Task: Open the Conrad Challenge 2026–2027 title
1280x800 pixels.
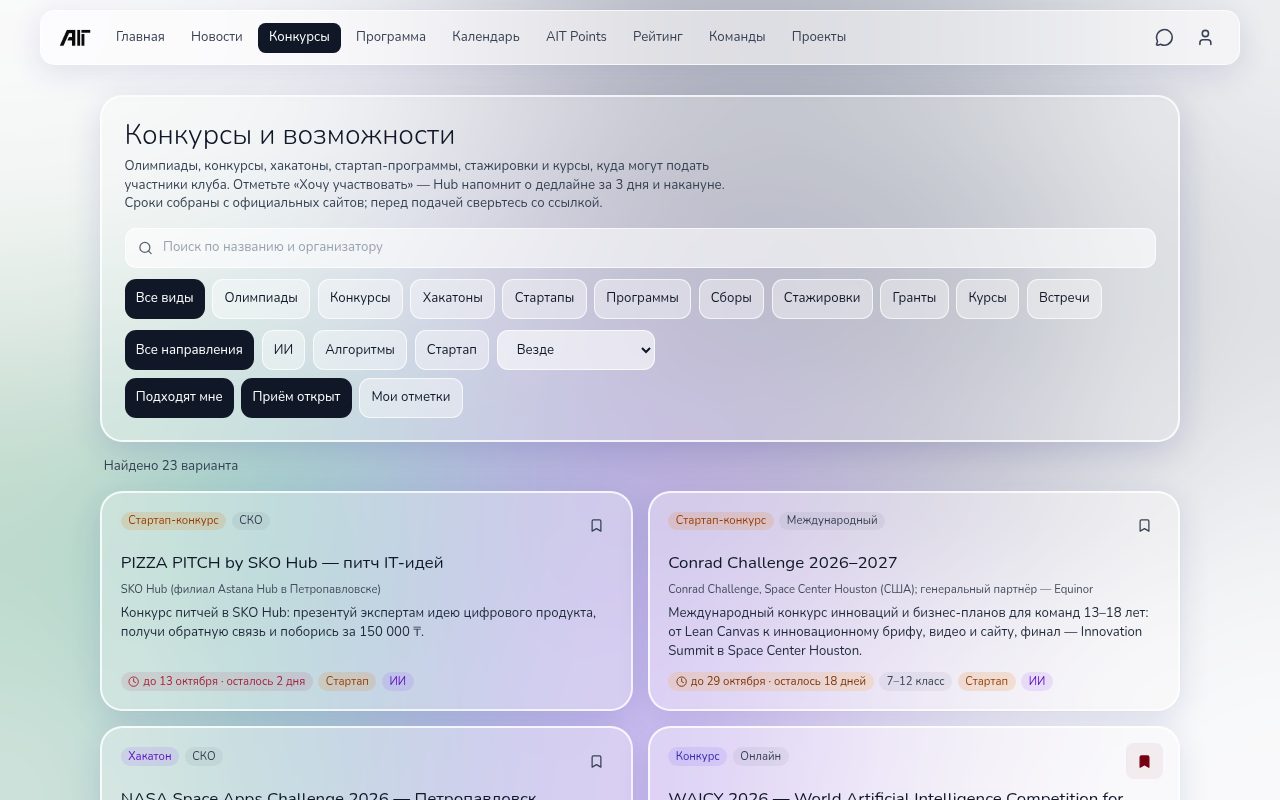Action: coord(783,563)
